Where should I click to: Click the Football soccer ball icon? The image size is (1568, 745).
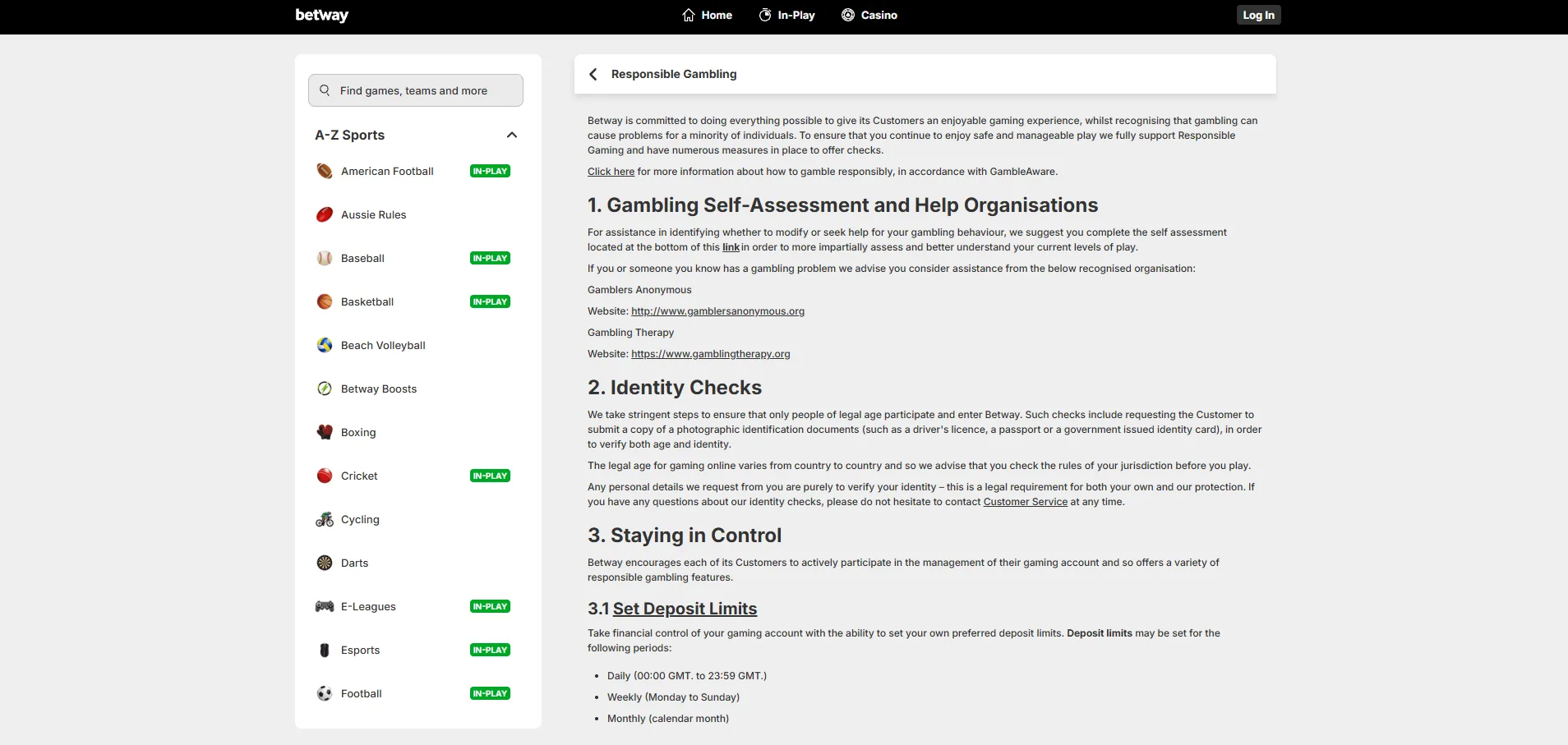click(x=325, y=693)
